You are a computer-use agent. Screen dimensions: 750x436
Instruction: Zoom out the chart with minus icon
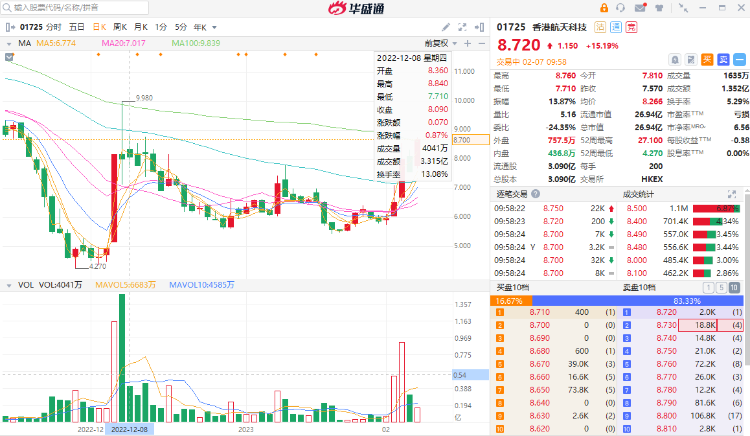(482, 44)
